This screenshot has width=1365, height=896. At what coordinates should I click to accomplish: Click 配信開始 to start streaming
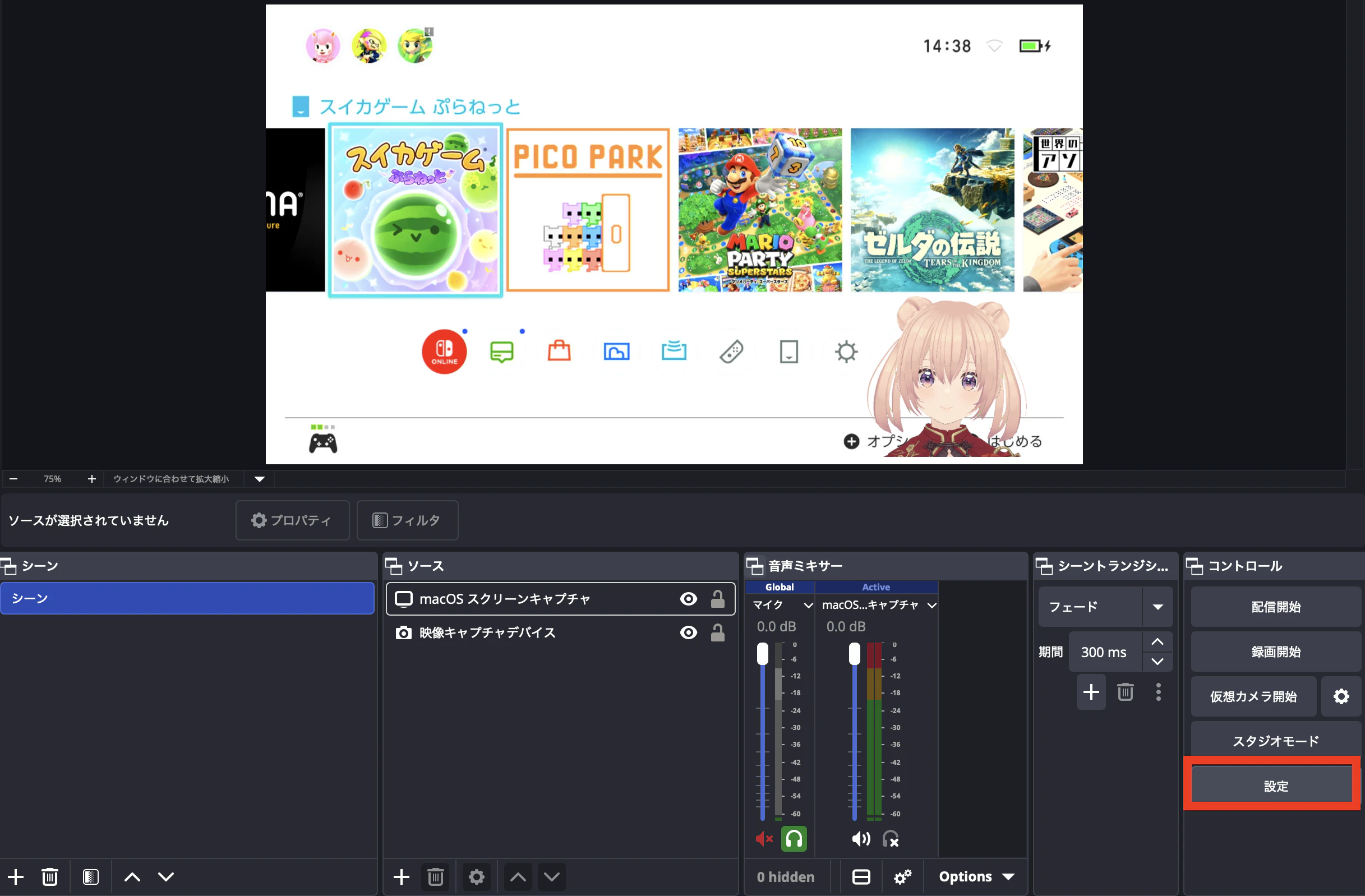[1275, 607]
